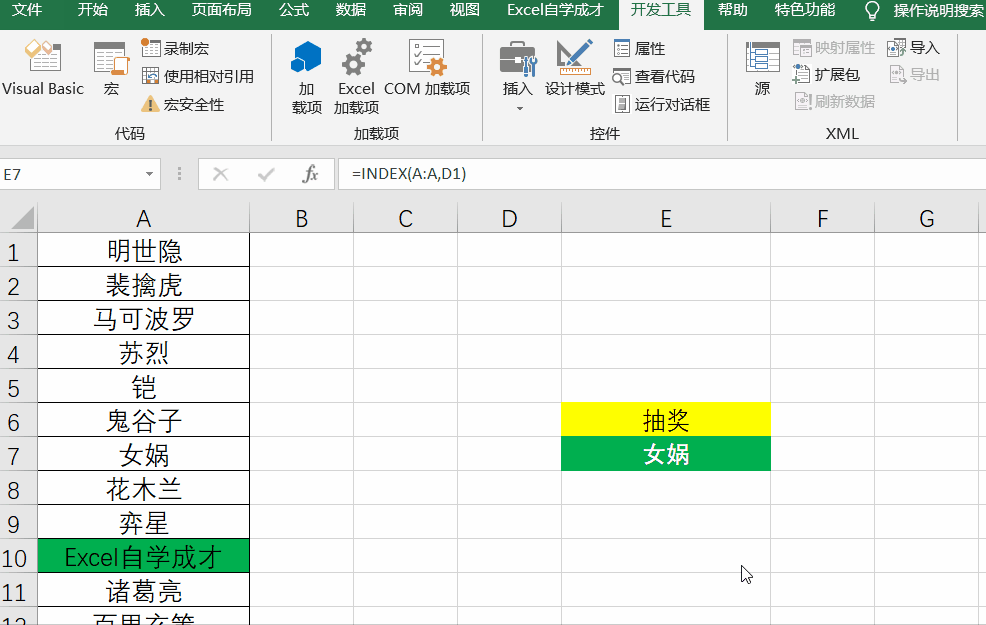Screen dimensions: 986x625
Task: Open the 特色功能 tab
Action: pos(805,10)
